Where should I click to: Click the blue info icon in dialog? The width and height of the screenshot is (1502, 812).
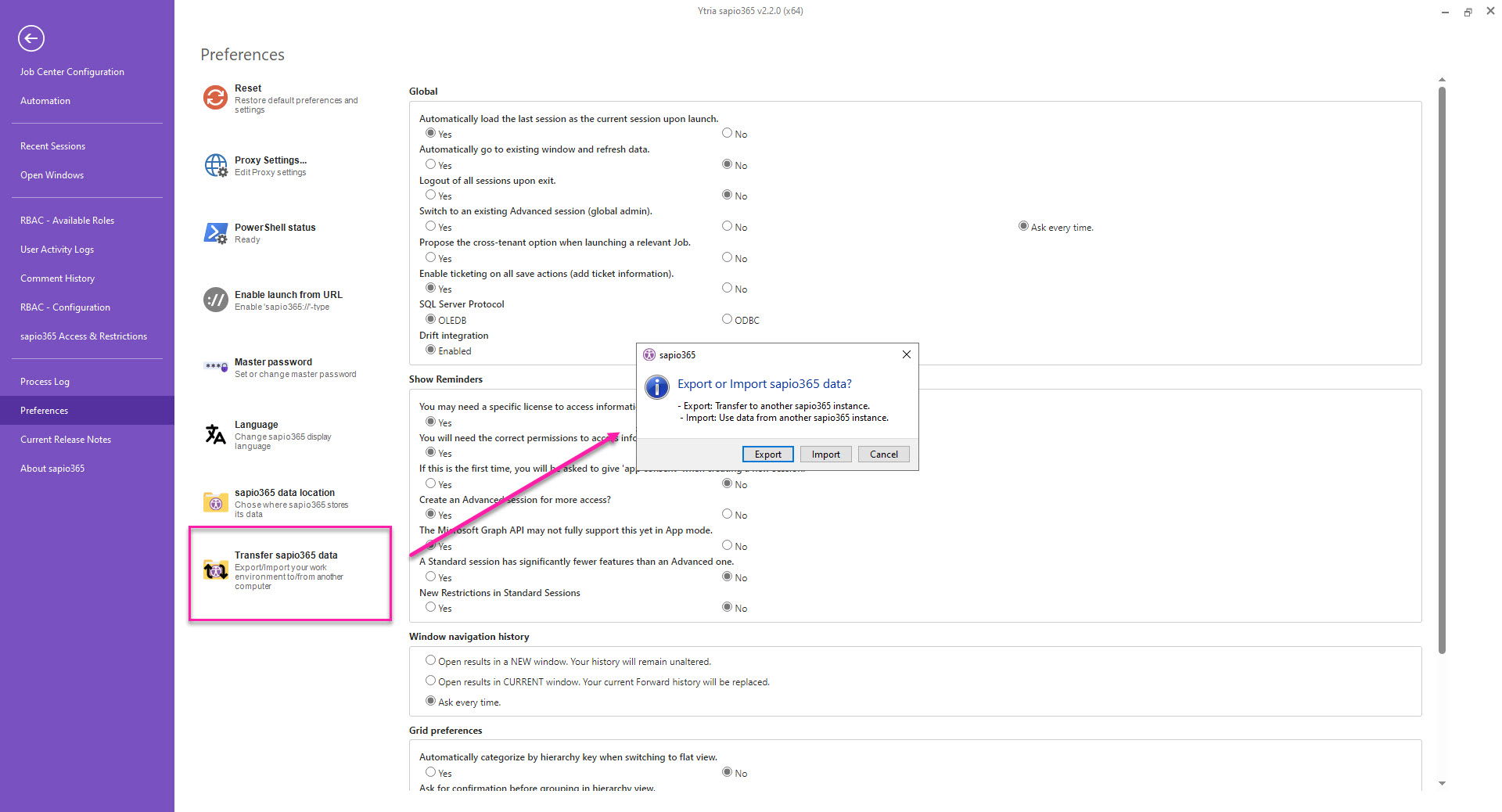[657, 386]
